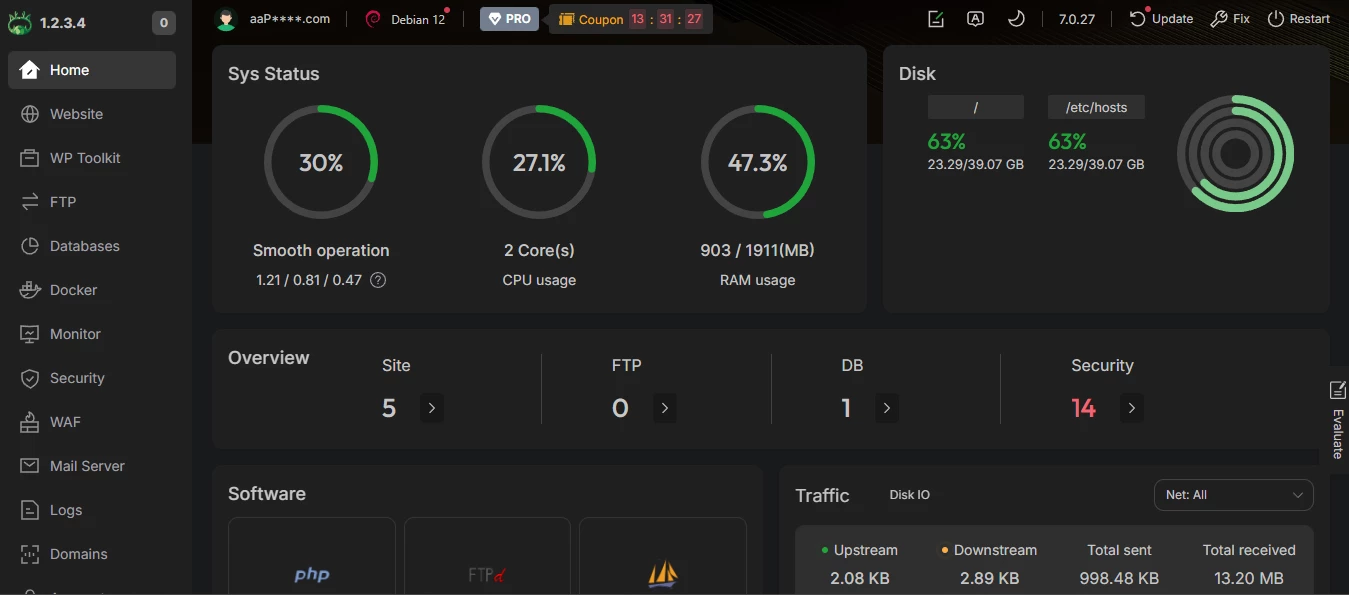The image size is (1349, 595).
Task: Open the Net: All dropdown
Action: click(1233, 494)
